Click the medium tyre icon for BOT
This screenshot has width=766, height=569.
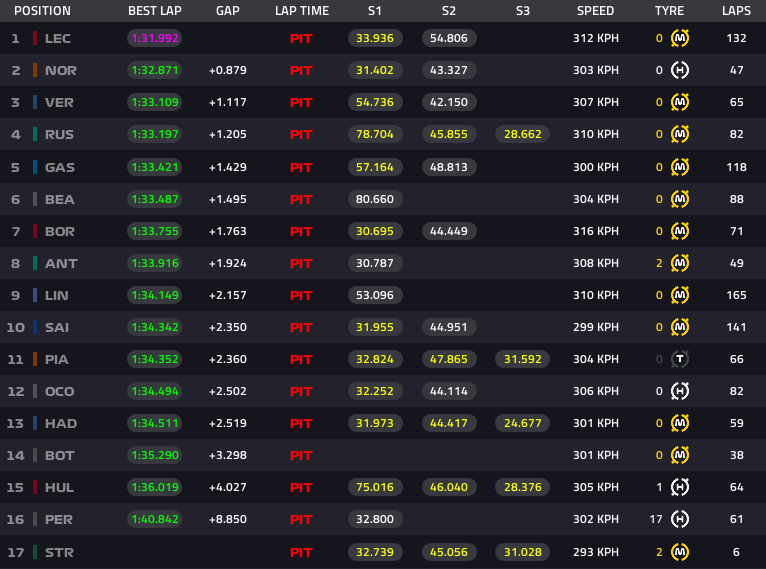pos(680,456)
